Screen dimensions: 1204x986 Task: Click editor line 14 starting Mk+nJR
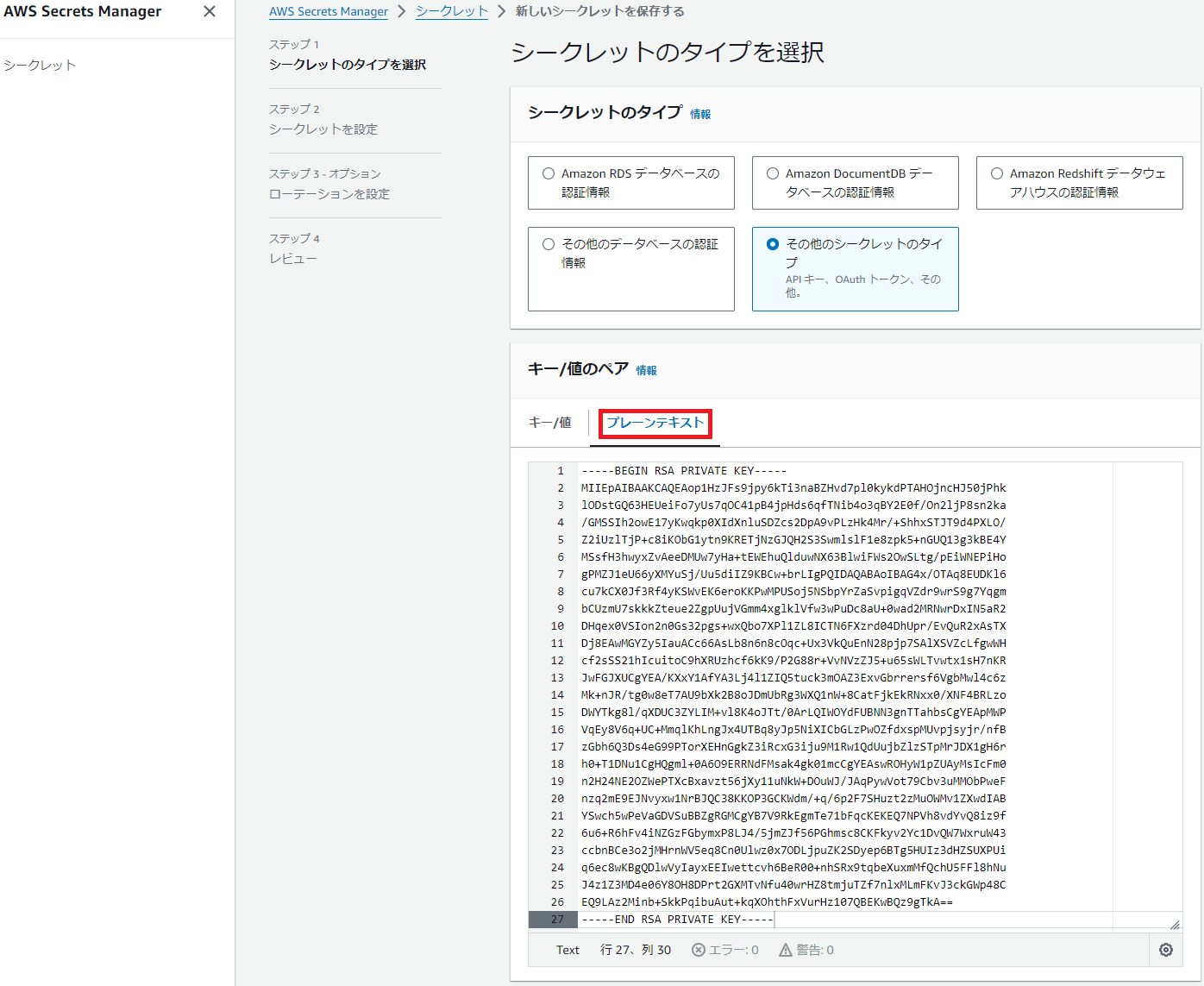[x=793, y=695]
